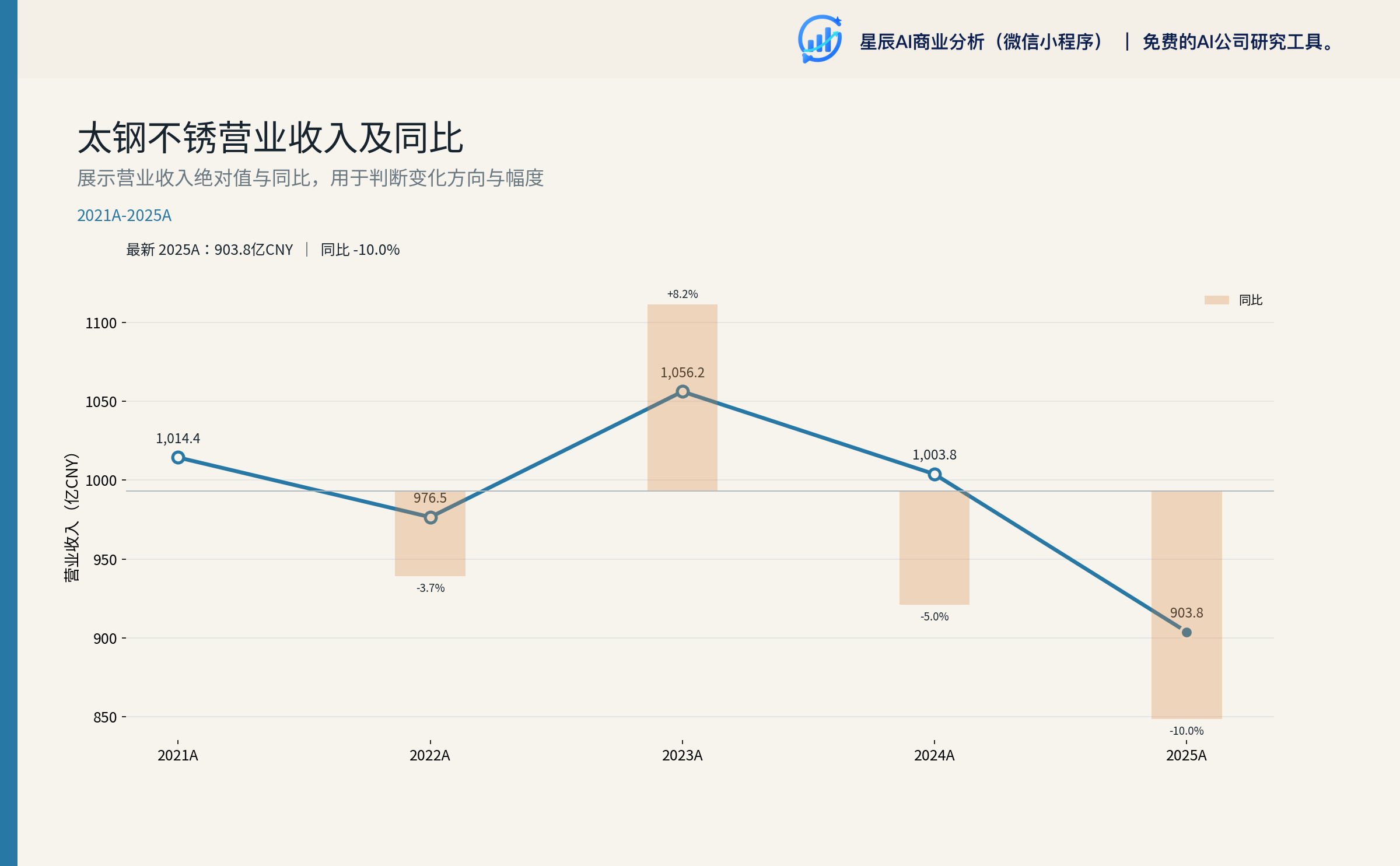Click the 1100 y-axis tick label

pos(101,323)
